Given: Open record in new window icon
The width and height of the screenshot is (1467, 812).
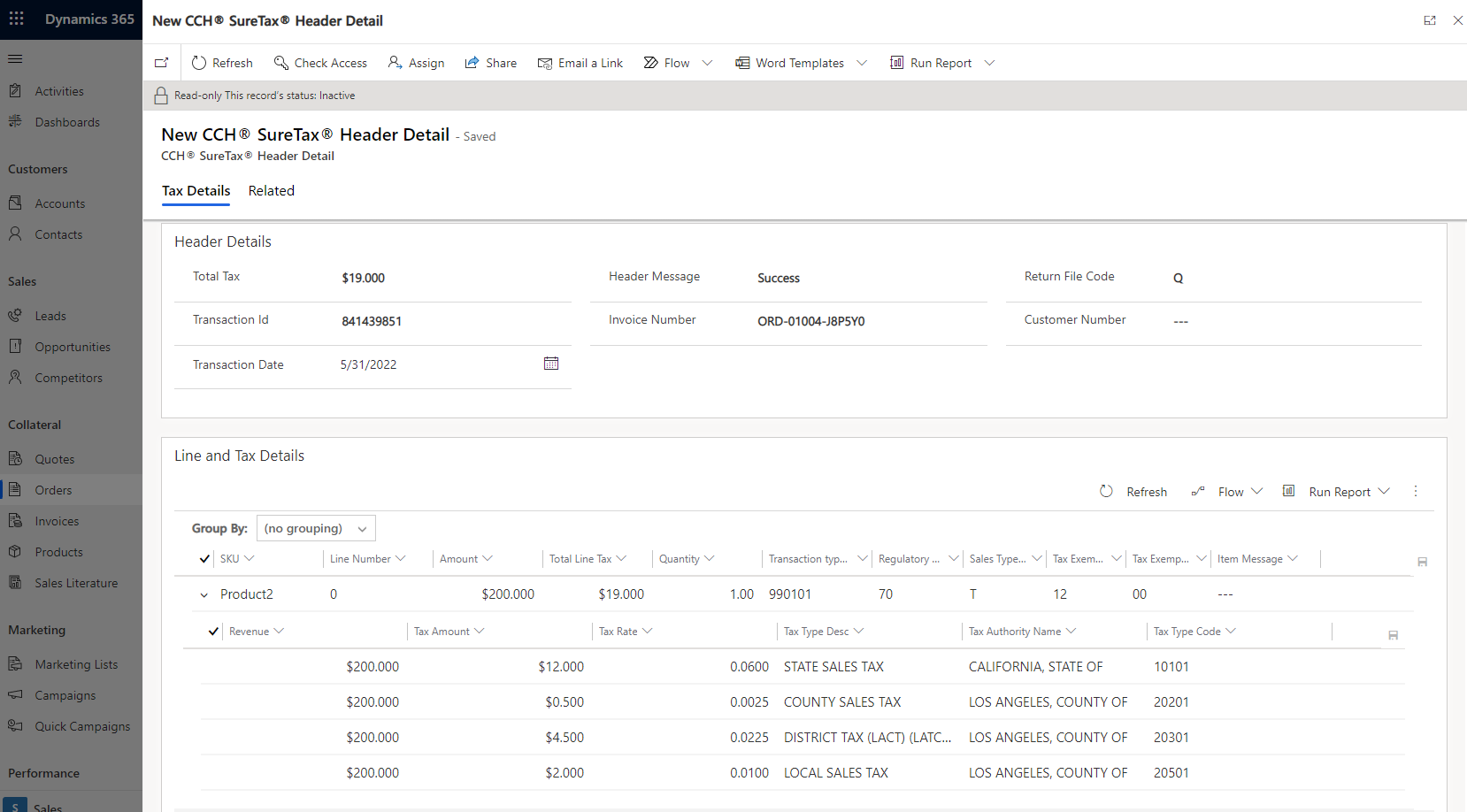Looking at the screenshot, I should click(x=161, y=63).
